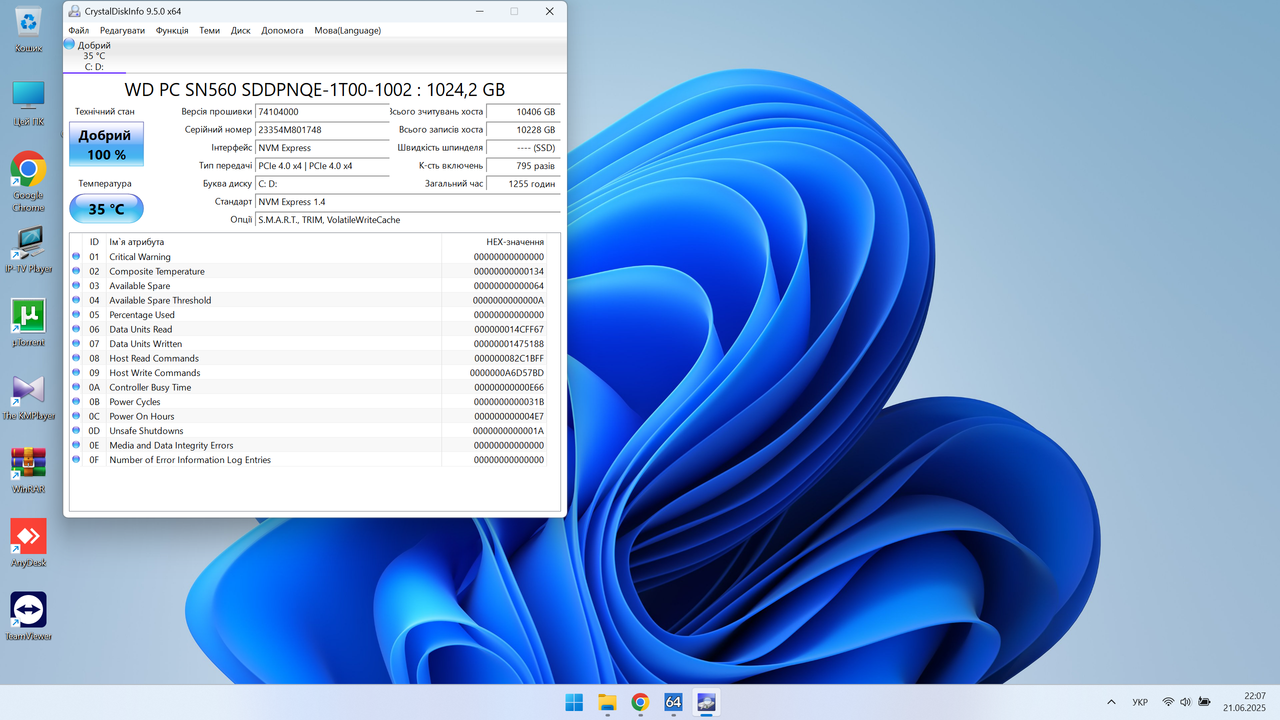This screenshot has width=1280, height=720.
Task: Select the CrystalDiskInfo taskbar icon
Action: tap(706, 702)
